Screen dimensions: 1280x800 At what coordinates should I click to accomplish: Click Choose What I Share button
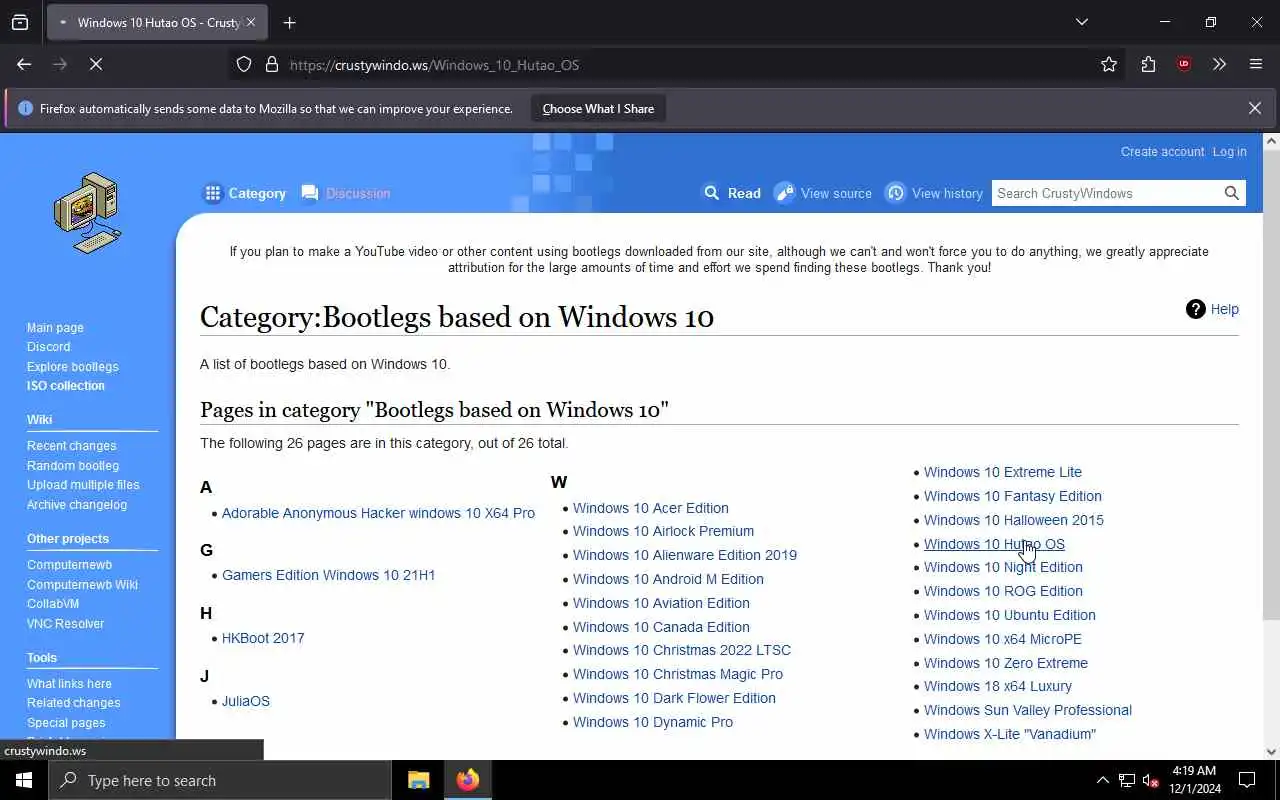598,109
